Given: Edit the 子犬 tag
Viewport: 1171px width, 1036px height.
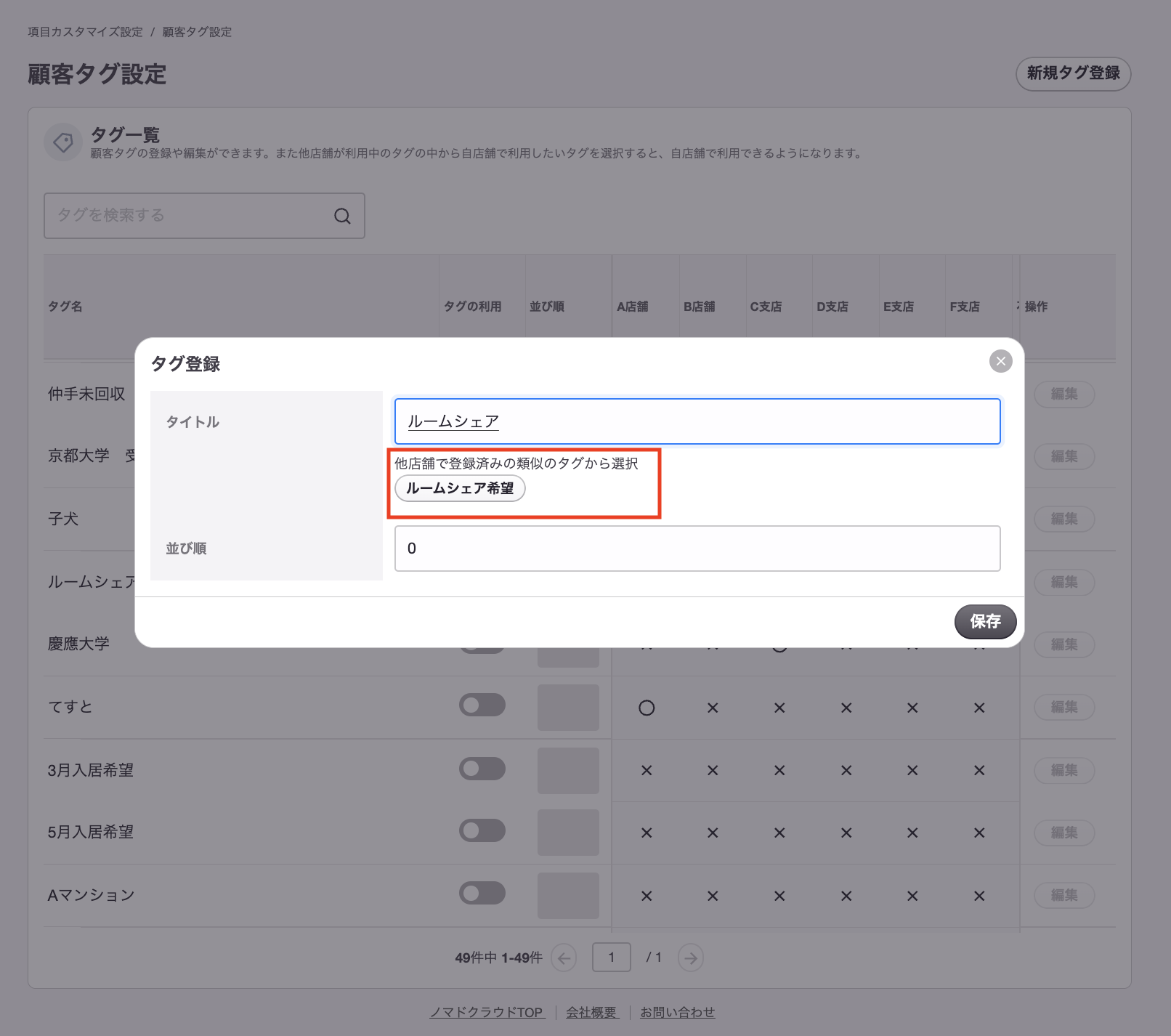Looking at the screenshot, I should click(x=1064, y=519).
